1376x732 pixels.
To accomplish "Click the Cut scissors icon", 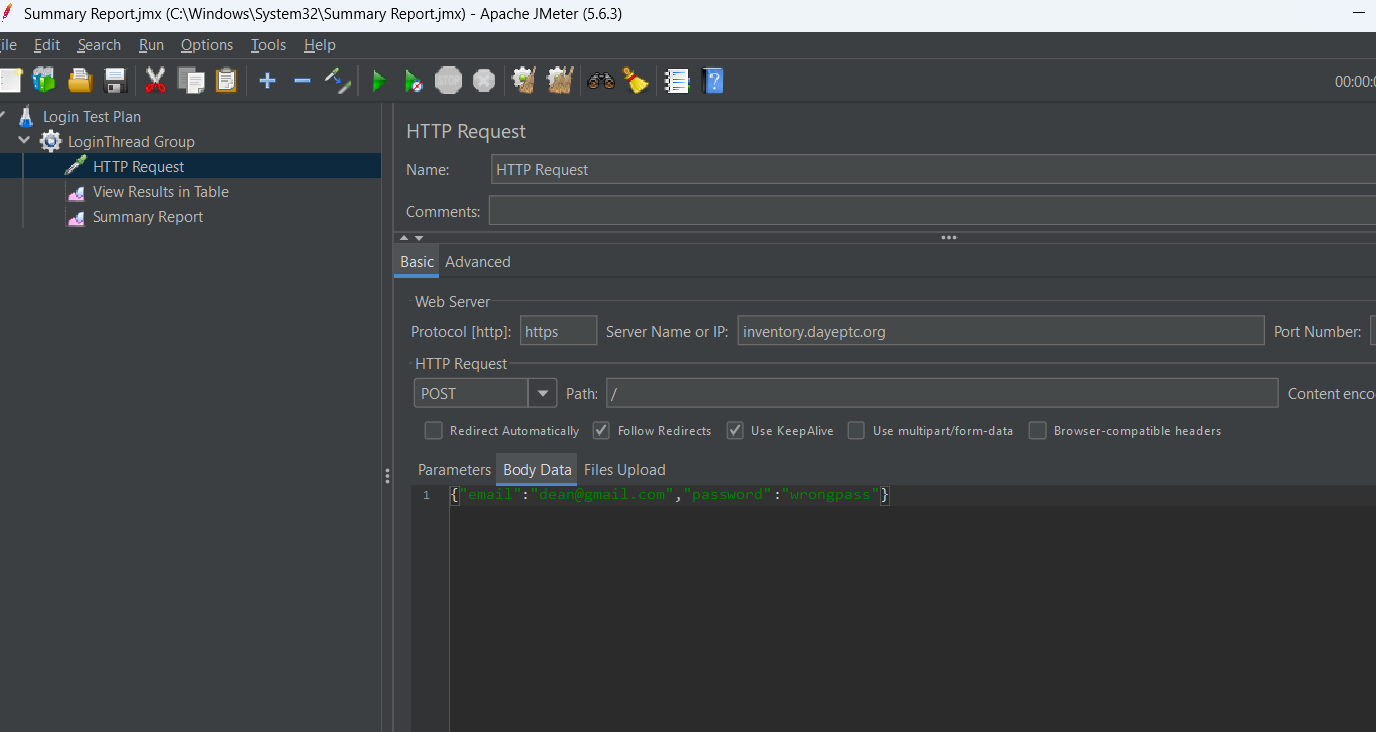I will [155, 81].
